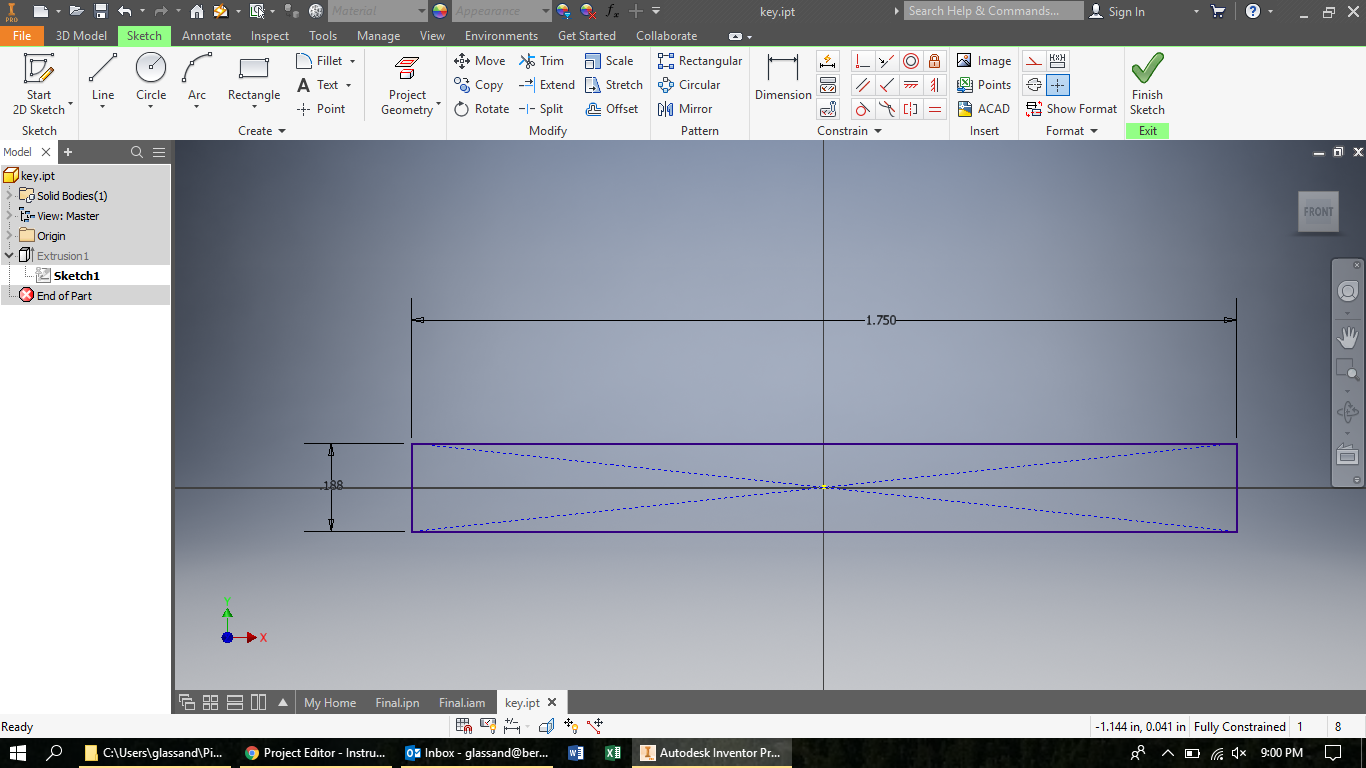Select the Arc sketch tool
The width and height of the screenshot is (1366, 768).
coord(197,77)
